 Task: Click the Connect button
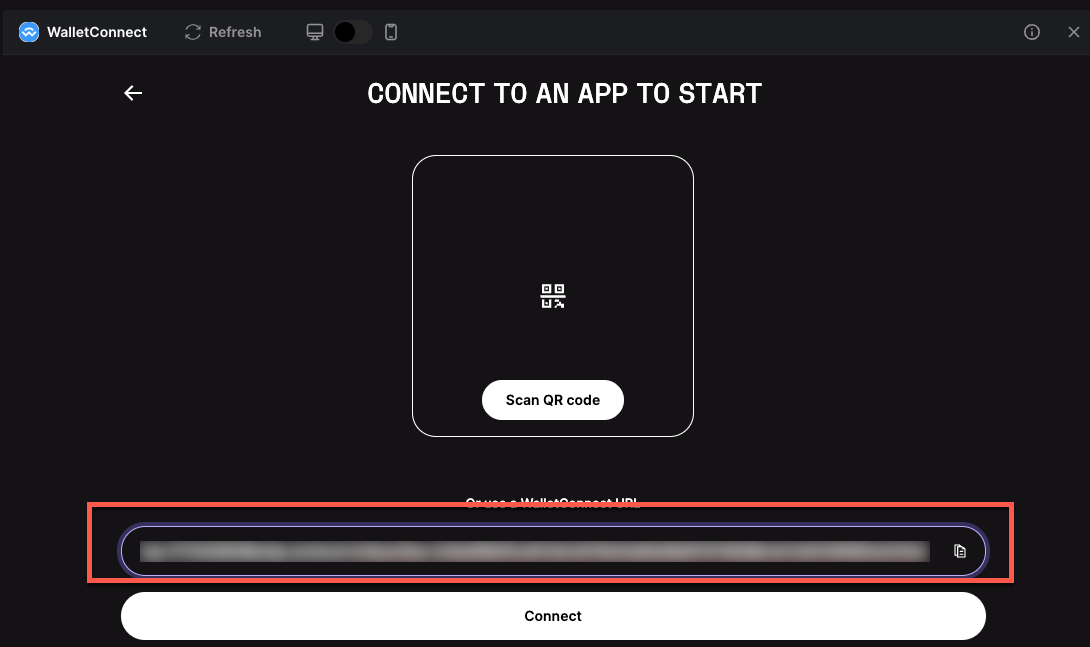pos(553,616)
